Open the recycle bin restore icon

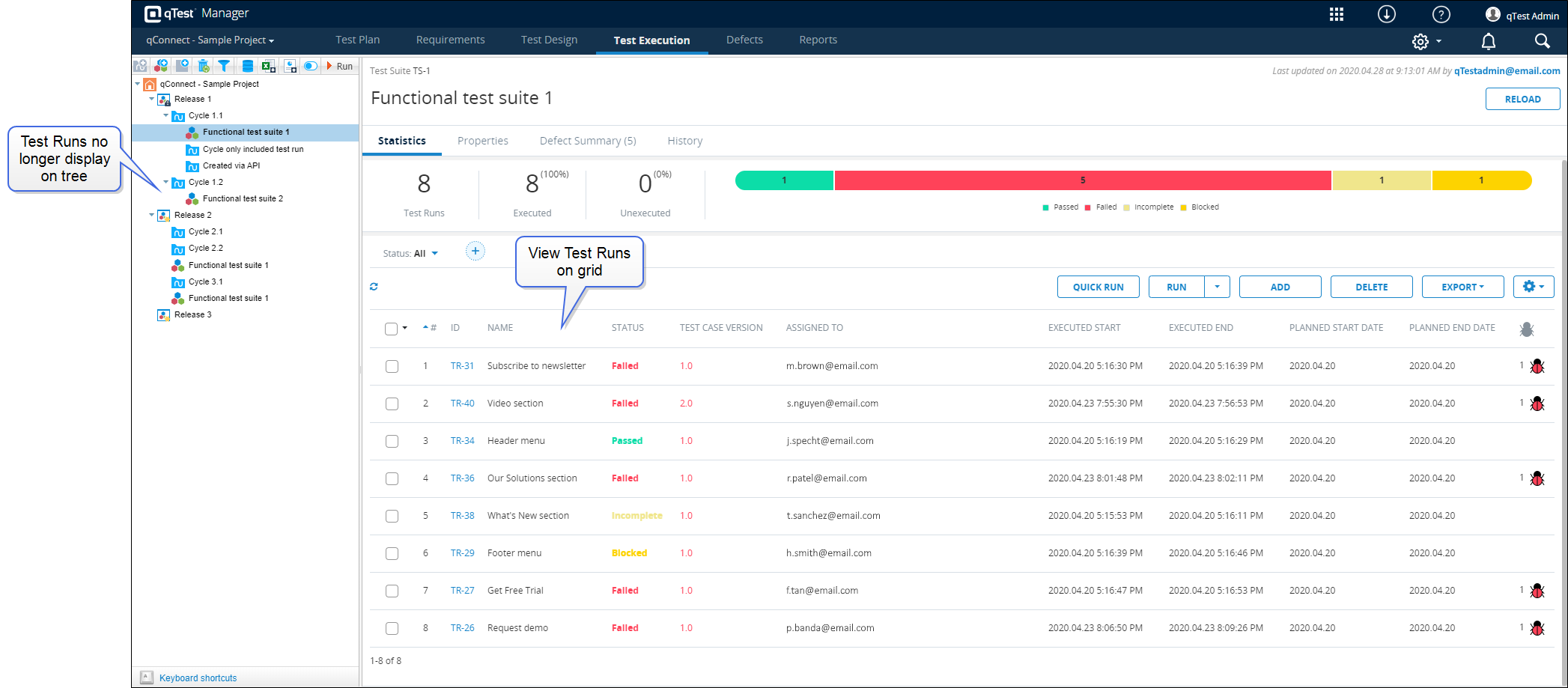204,66
